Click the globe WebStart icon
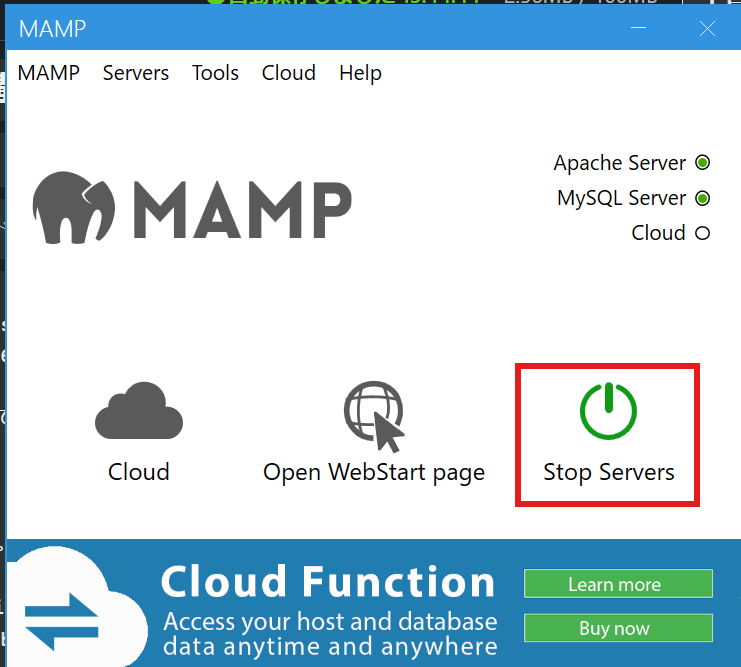Image resolution: width=741 pixels, height=667 pixels. [x=374, y=416]
